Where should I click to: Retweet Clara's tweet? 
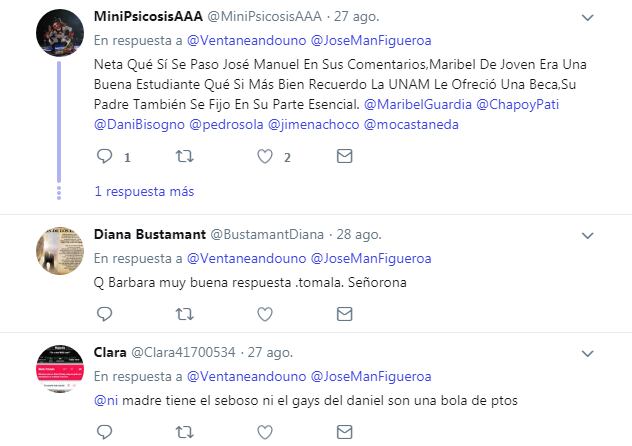click(x=185, y=432)
